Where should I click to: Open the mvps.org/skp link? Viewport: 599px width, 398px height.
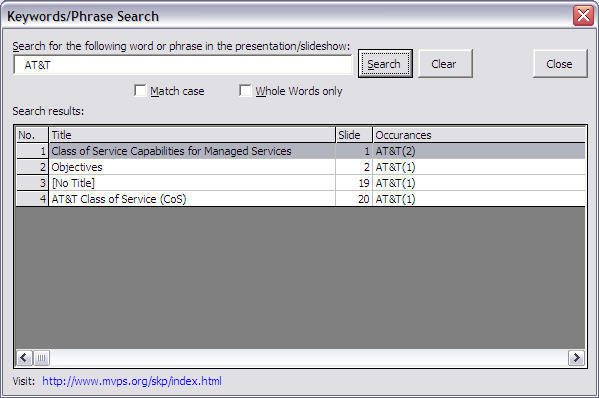pyautogui.click(x=132, y=381)
